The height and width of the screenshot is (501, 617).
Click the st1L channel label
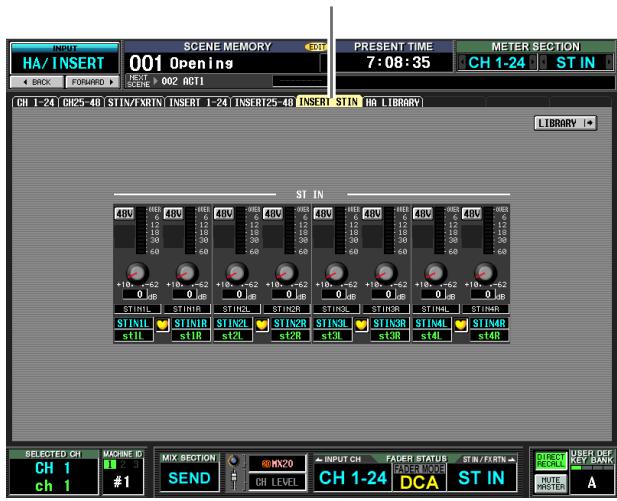[133, 336]
